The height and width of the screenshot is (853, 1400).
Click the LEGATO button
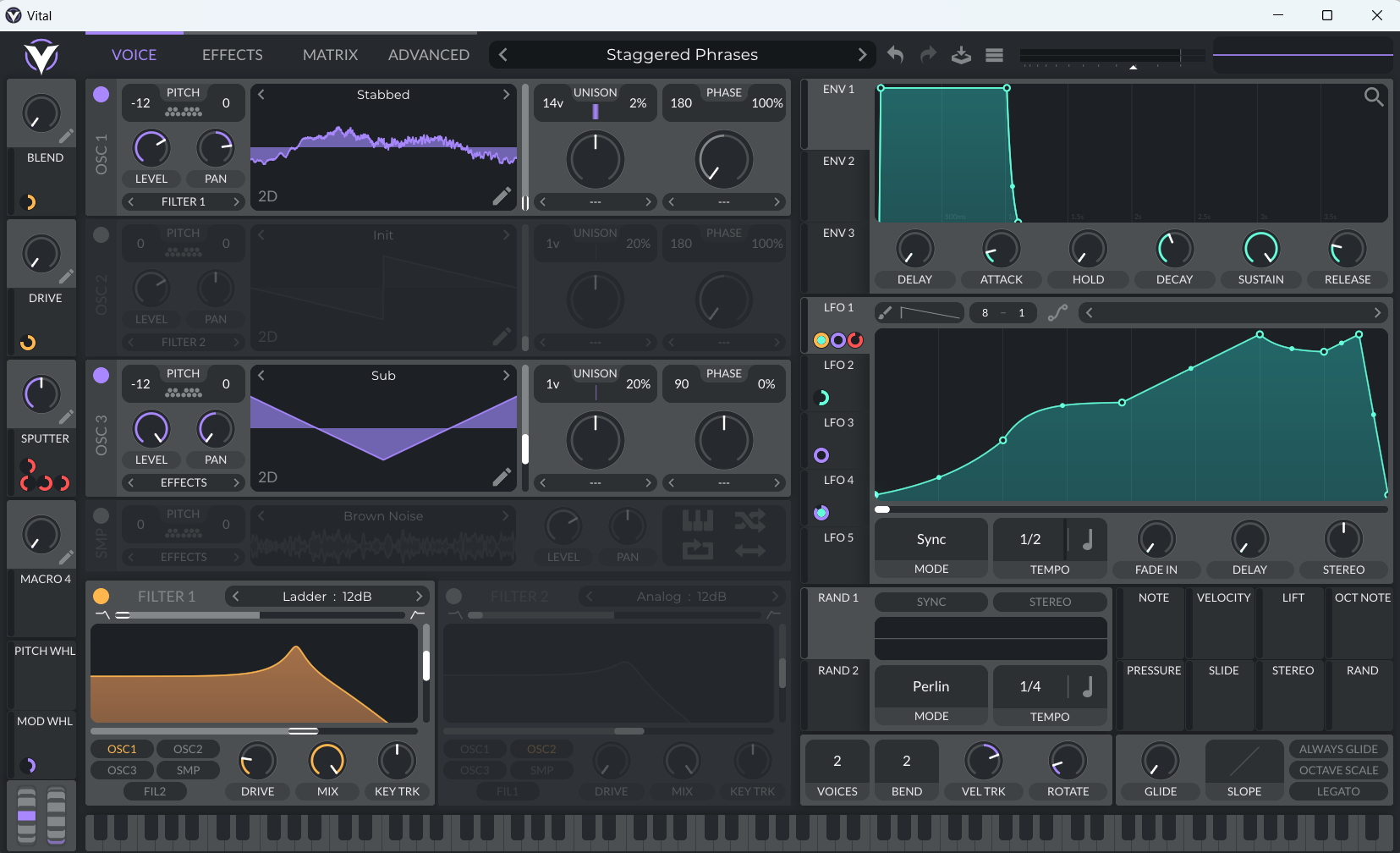coord(1338,791)
